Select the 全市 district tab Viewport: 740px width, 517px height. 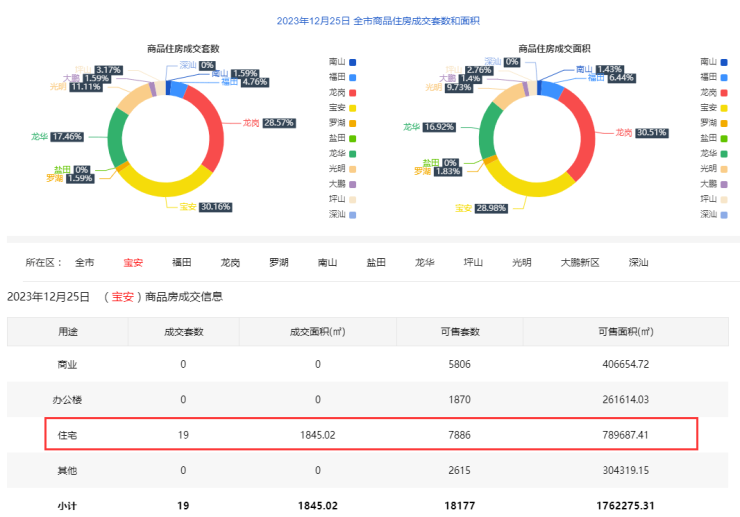pos(85,263)
